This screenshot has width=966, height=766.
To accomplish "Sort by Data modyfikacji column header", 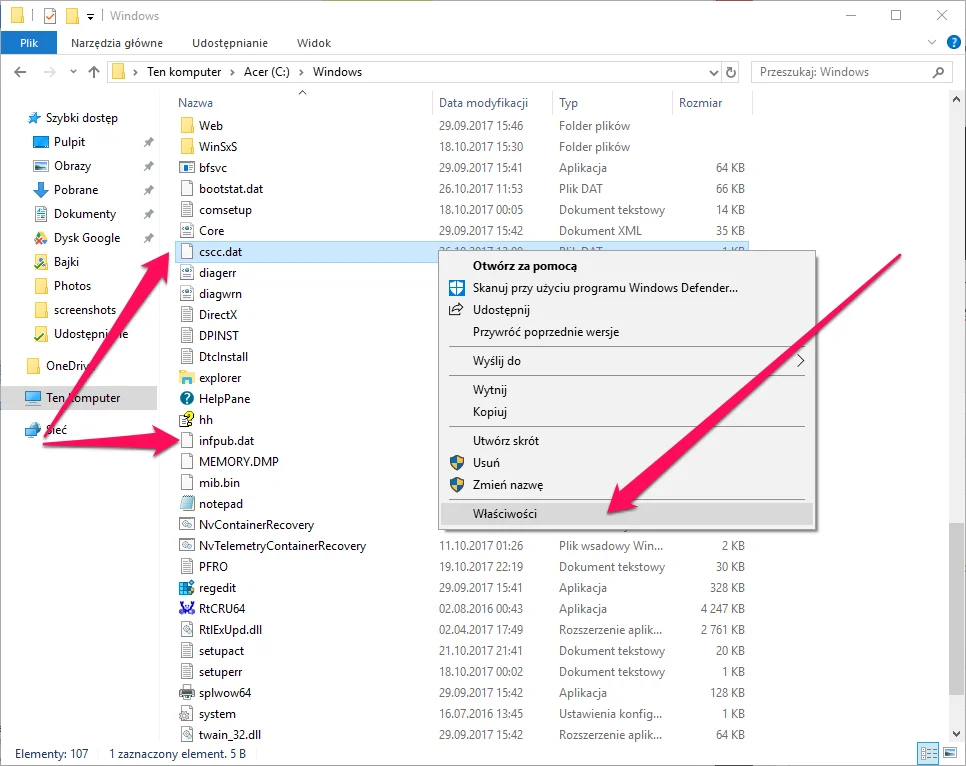I will 484,103.
